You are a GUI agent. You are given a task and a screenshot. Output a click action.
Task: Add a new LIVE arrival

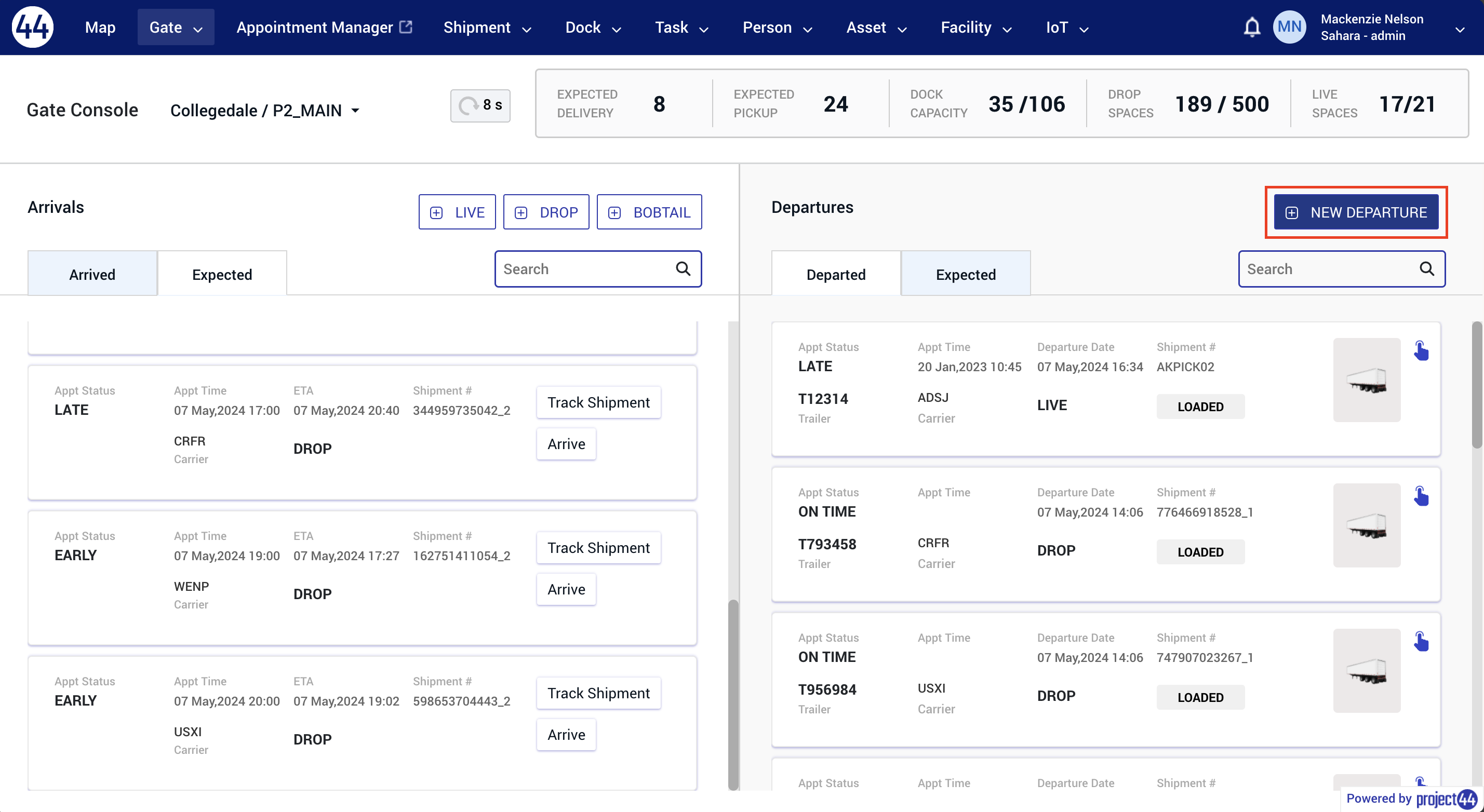pyautogui.click(x=457, y=212)
